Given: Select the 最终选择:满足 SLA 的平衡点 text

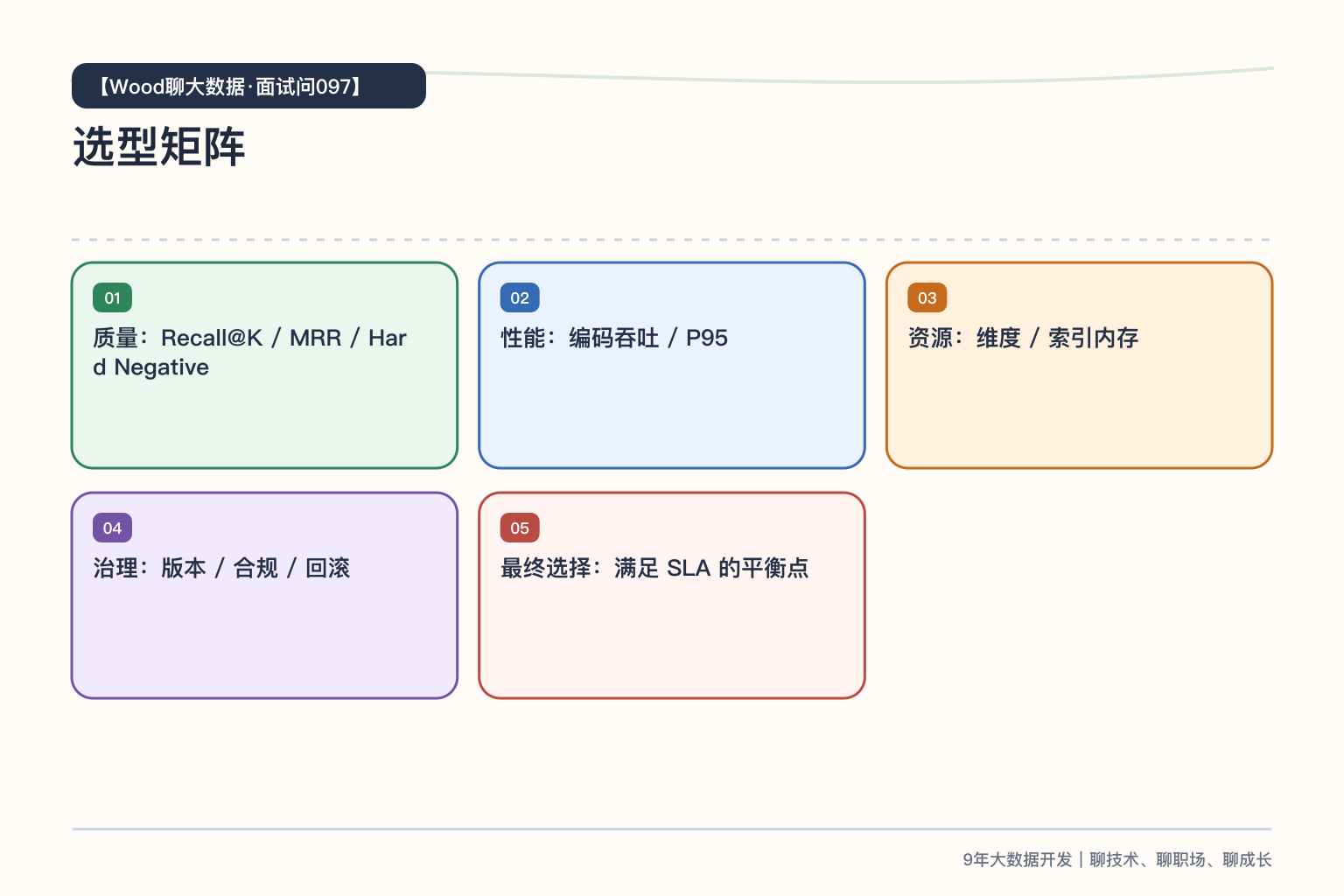Looking at the screenshot, I should tap(654, 568).
